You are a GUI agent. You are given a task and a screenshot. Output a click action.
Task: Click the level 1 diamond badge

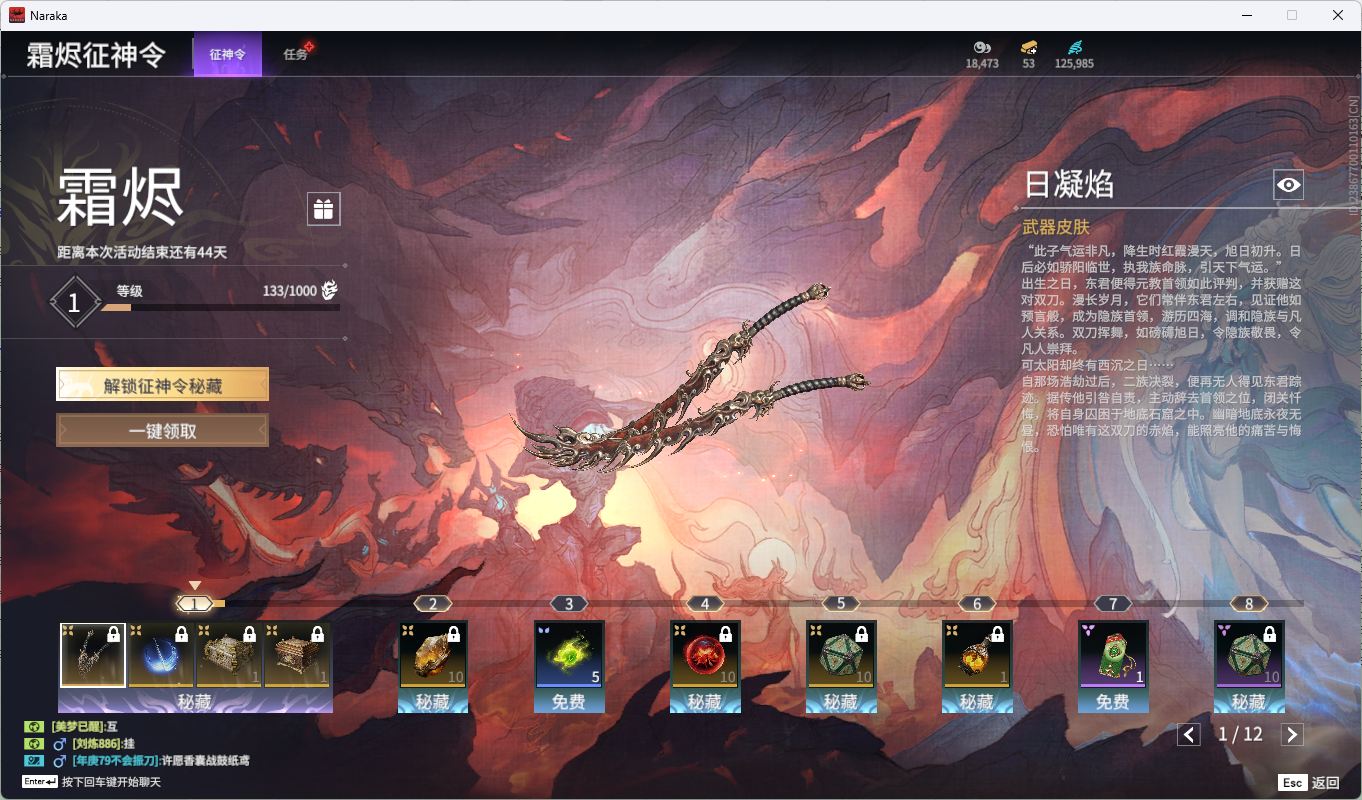(x=73, y=303)
